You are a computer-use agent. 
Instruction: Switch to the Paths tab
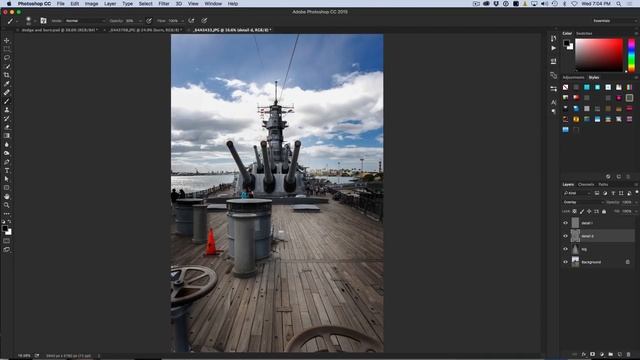coord(603,184)
